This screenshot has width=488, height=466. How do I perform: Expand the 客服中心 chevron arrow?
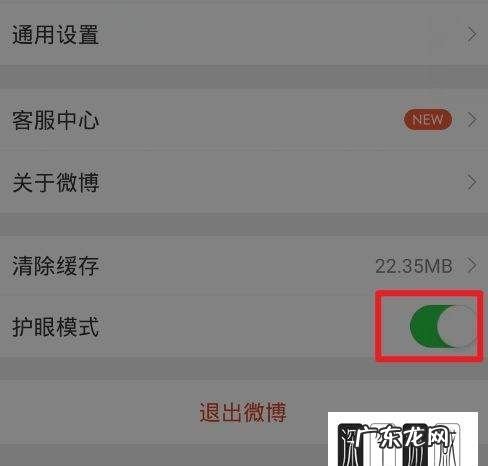[x=471, y=120]
